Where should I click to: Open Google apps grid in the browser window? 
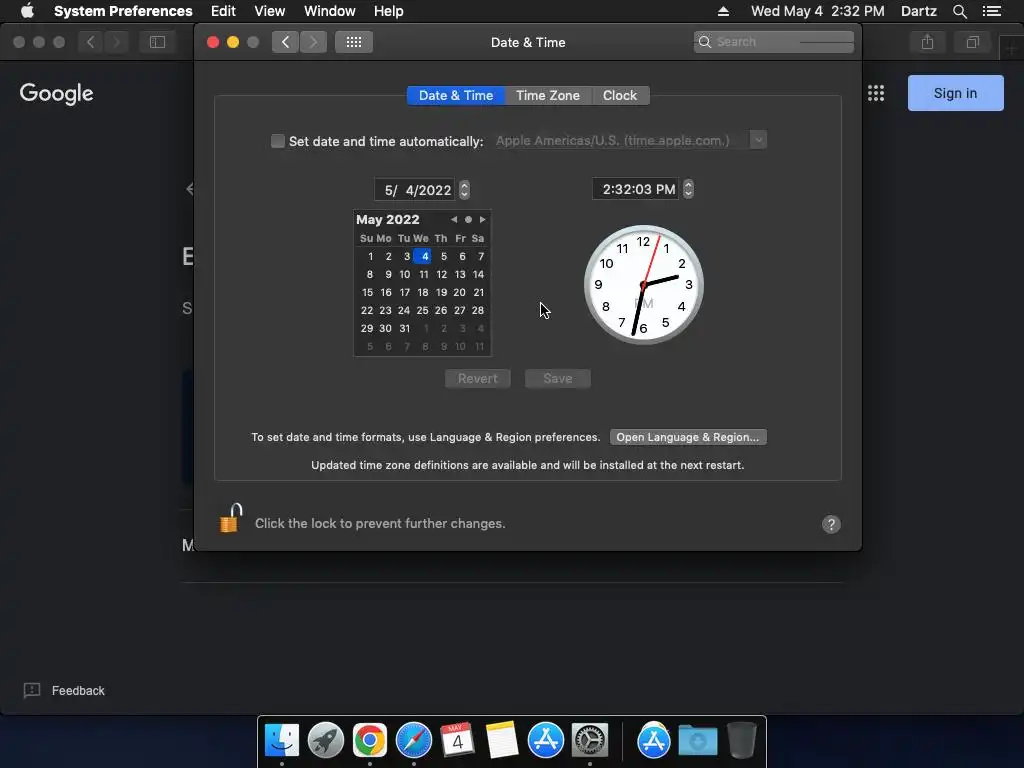click(876, 93)
